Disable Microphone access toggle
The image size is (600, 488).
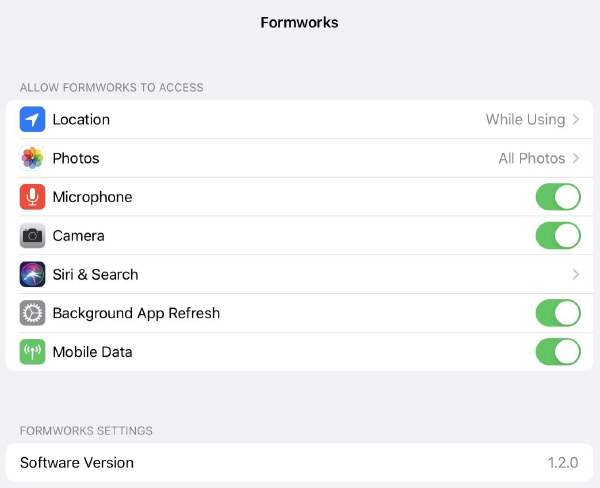(x=557, y=197)
